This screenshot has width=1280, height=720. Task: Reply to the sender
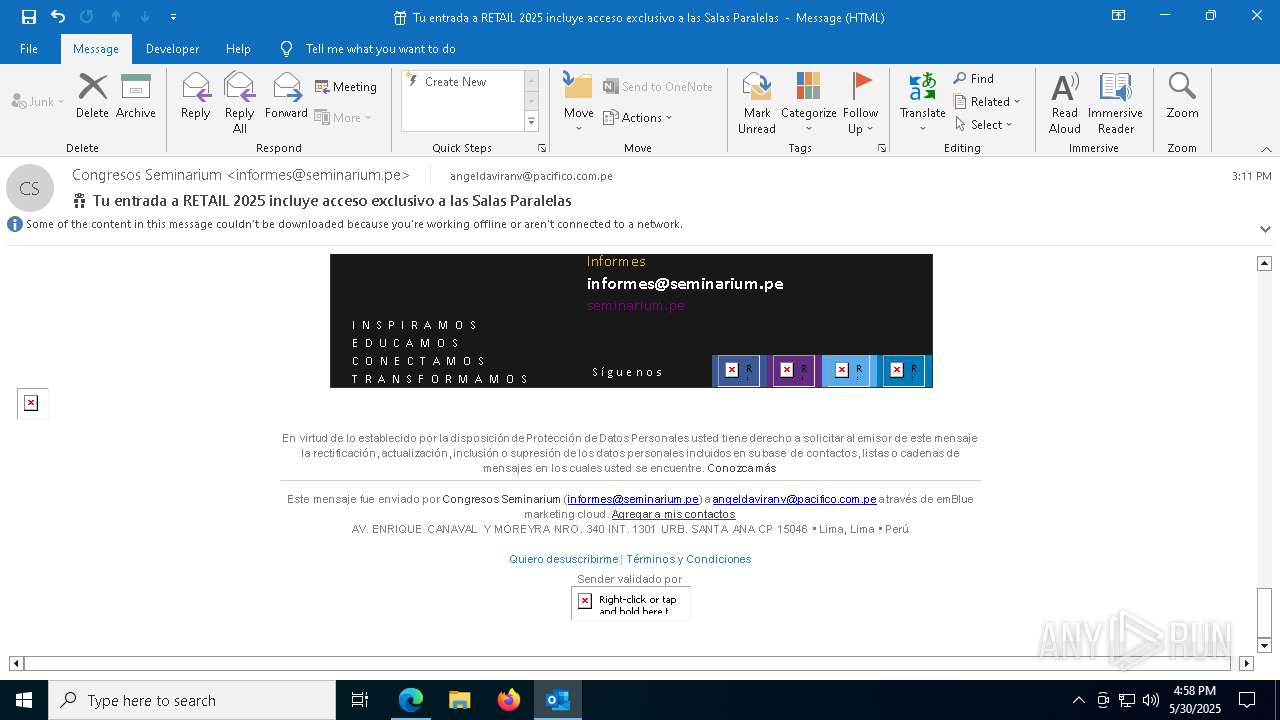pyautogui.click(x=196, y=96)
